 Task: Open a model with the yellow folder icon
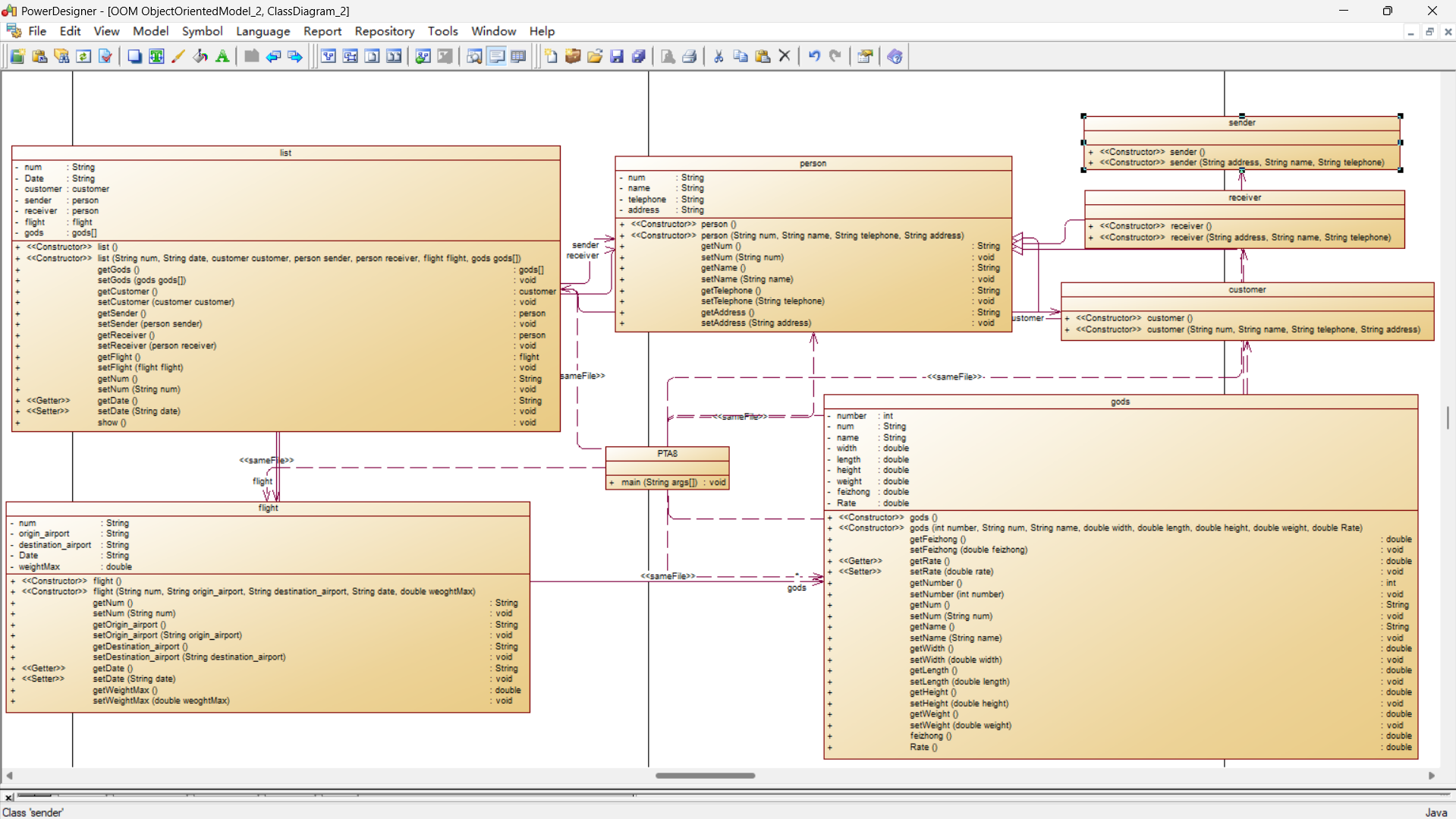pos(595,56)
